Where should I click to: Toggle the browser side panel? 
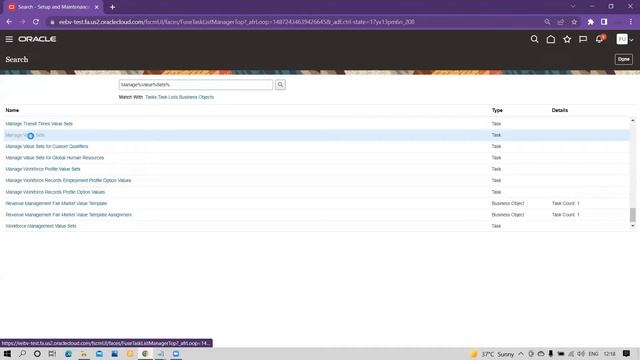604,22
